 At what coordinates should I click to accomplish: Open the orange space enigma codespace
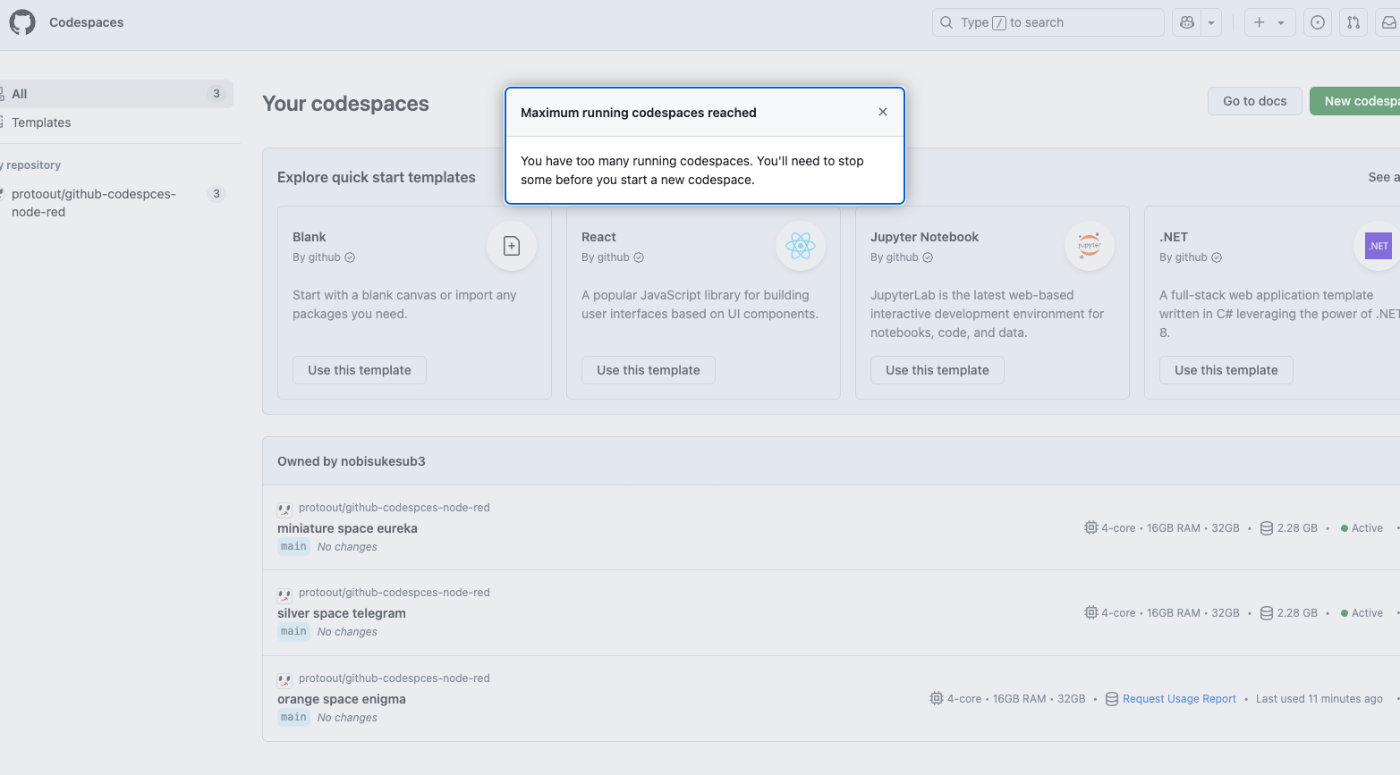click(x=341, y=699)
